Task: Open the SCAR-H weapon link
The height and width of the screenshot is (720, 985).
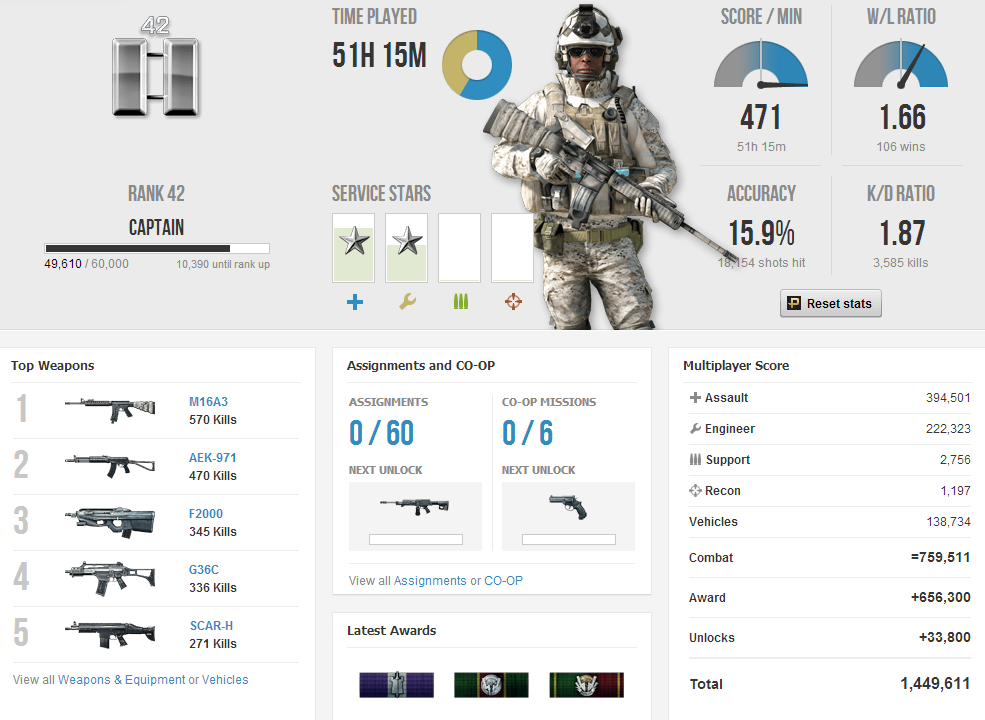Action: [212, 625]
